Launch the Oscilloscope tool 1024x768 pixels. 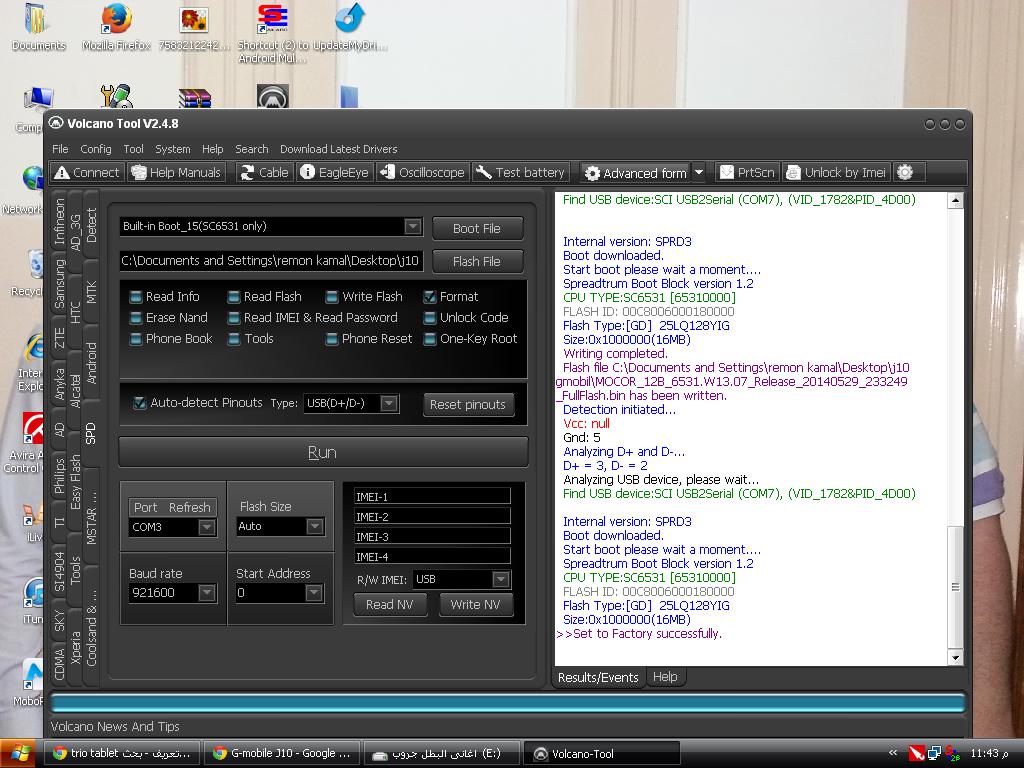coord(423,172)
